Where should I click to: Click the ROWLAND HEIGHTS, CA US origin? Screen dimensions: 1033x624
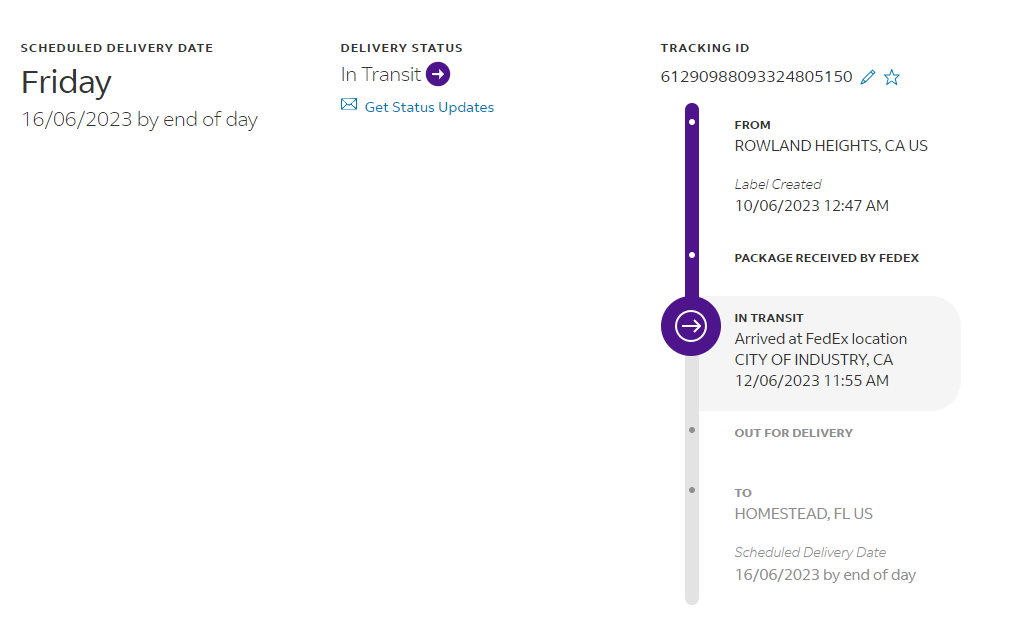tap(831, 146)
